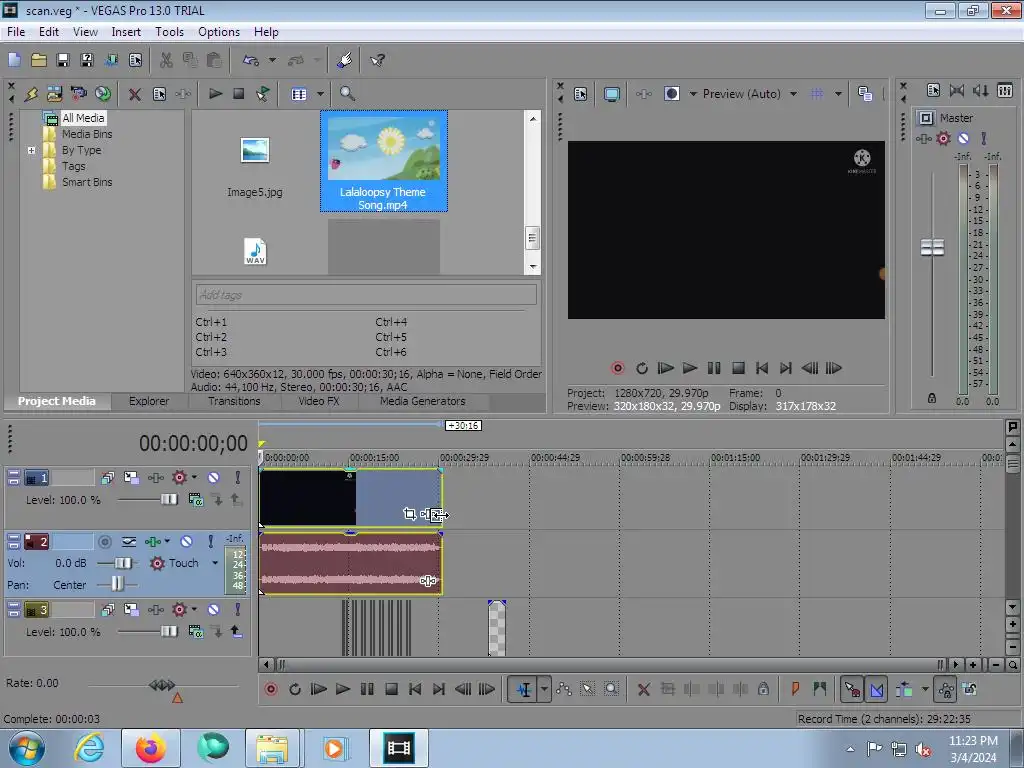Adjust track 2 Pan slider
Viewport: 1024px width, 768px height.
point(117,584)
